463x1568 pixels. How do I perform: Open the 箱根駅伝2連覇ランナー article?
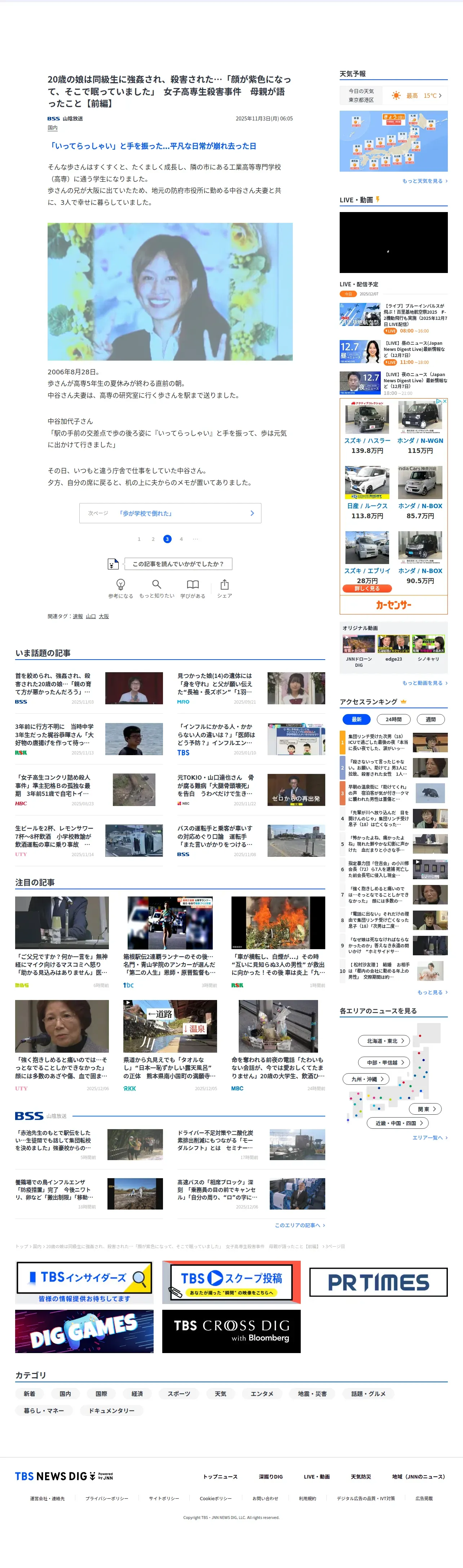click(170, 942)
